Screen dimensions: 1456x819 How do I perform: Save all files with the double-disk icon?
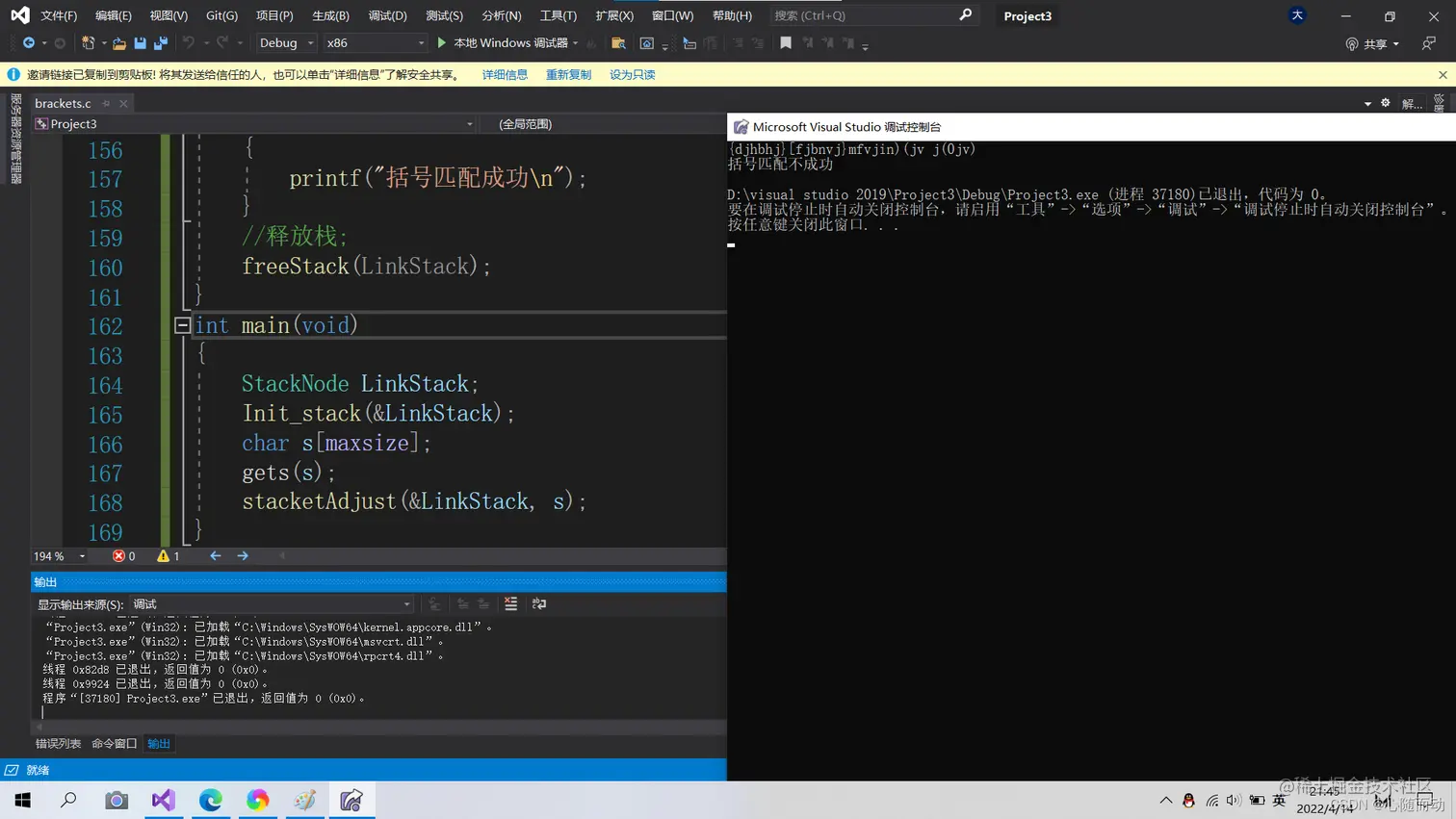tap(161, 43)
